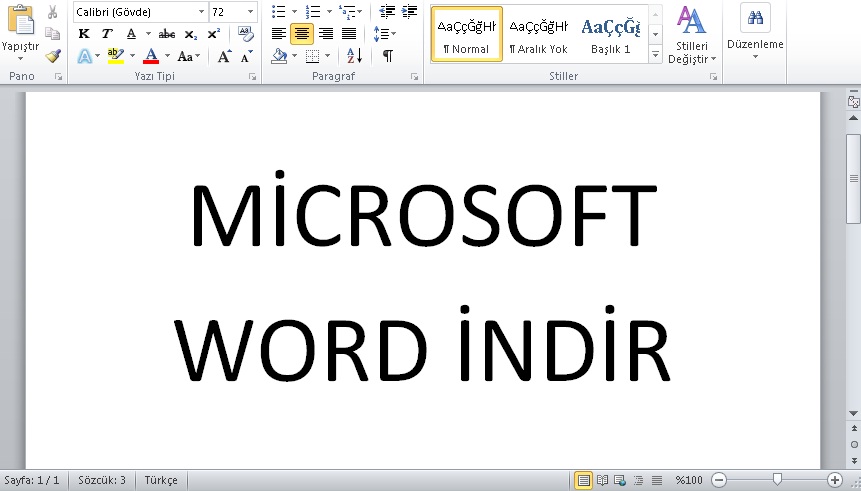The height and width of the screenshot is (491, 861).
Task: Open the Text Effects glowing A button
Action: (x=85, y=56)
